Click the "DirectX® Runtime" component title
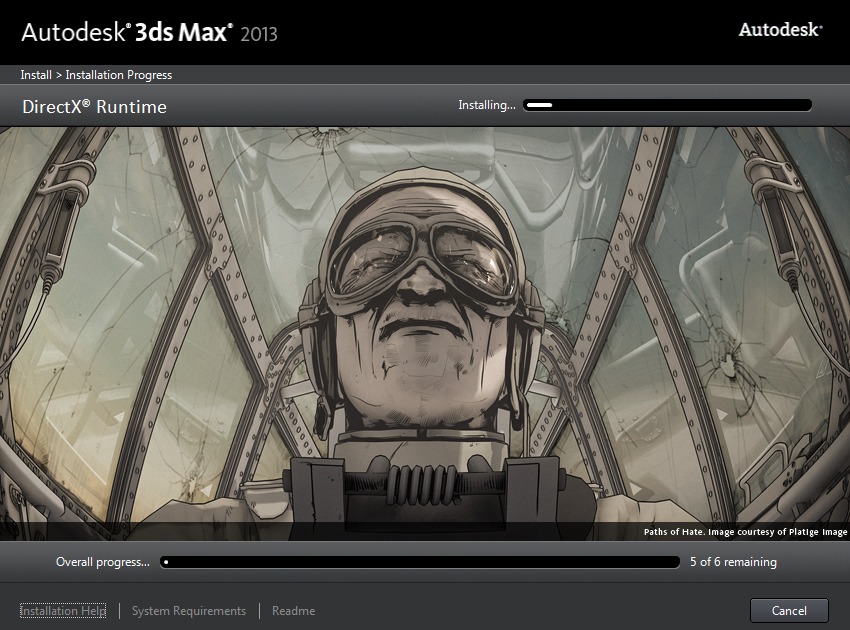 [x=94, y=107]
